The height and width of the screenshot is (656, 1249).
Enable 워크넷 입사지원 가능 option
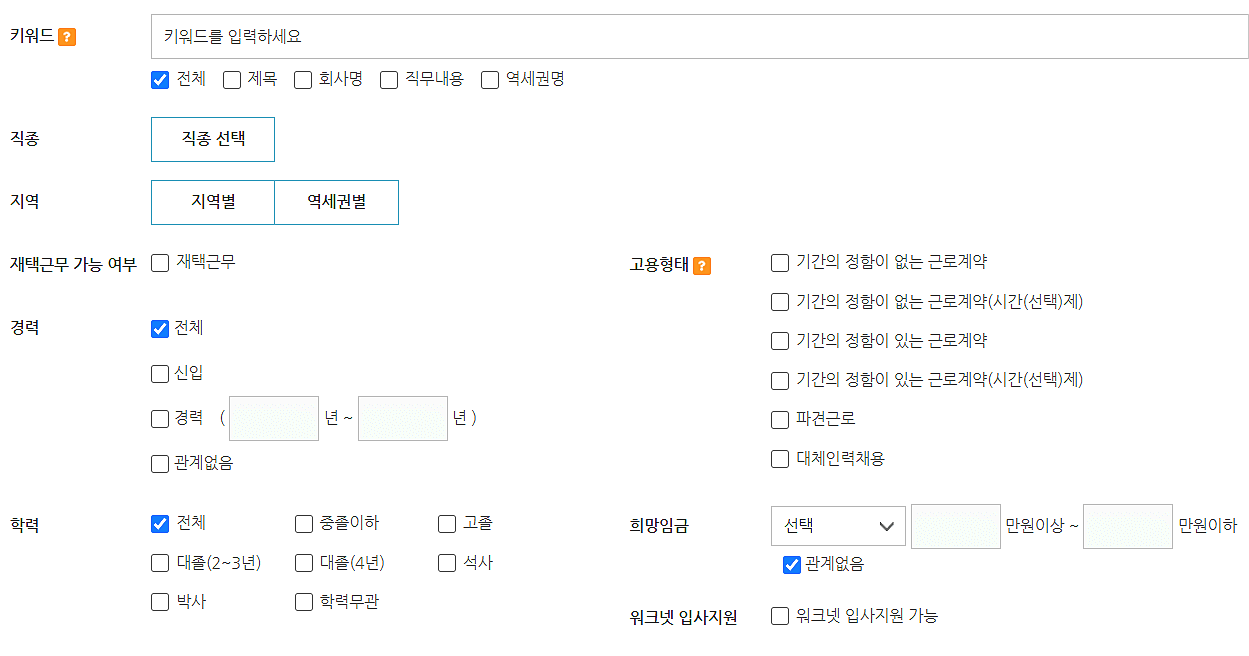coord(779,617)
